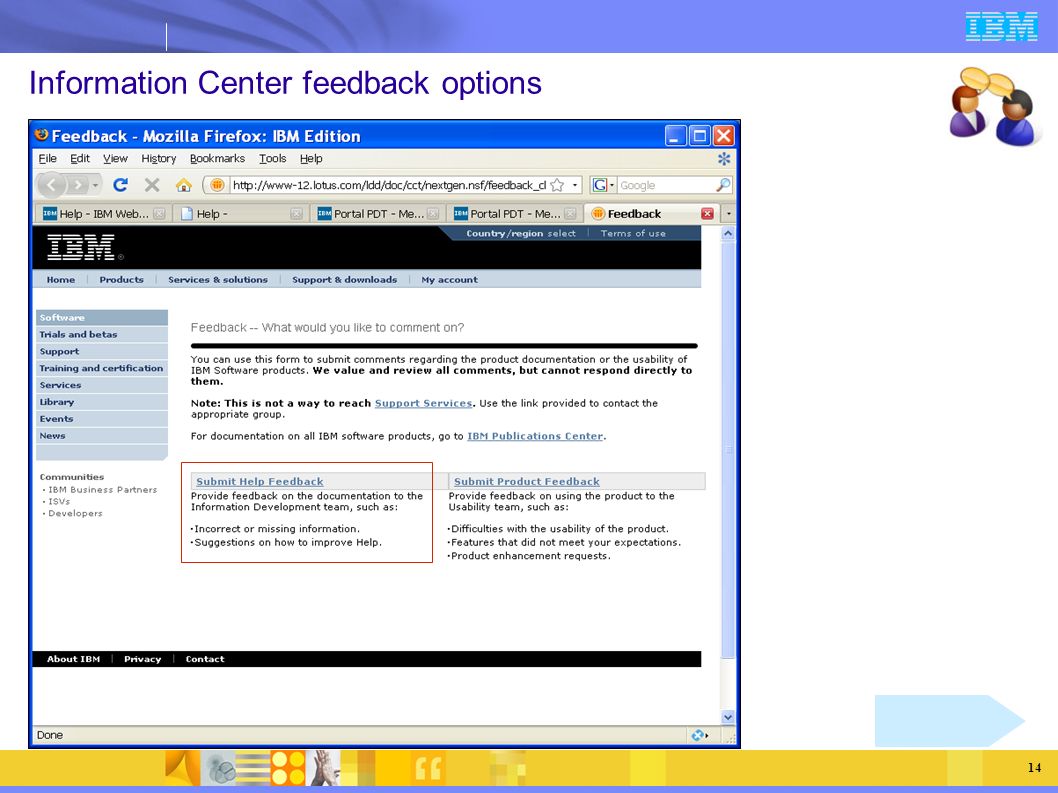Viewport: 1058px width, 793px height.
Task: Click Developers community link
Action: (75, 513)
